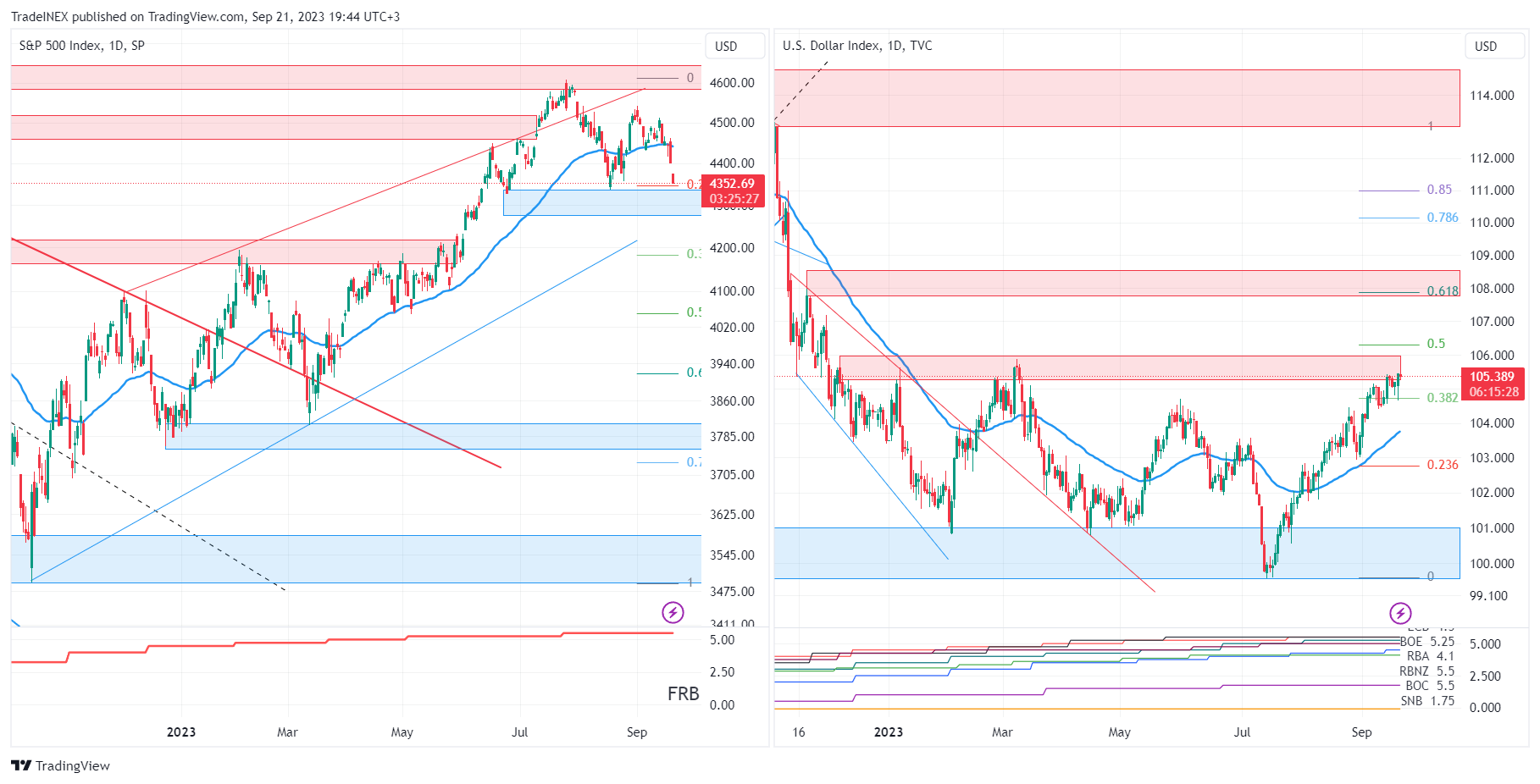Click the 3785.00 price axis value

[x=732, y=437]
